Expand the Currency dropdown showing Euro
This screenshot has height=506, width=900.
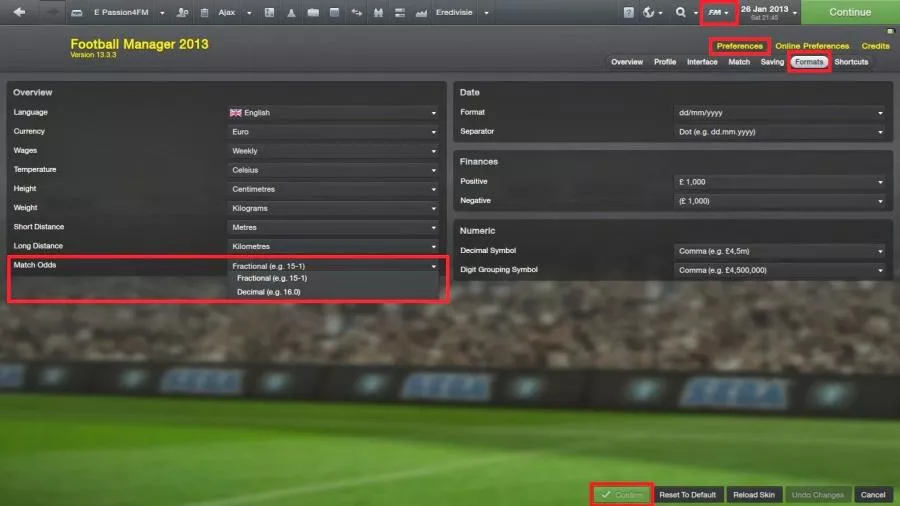point(333,132)
